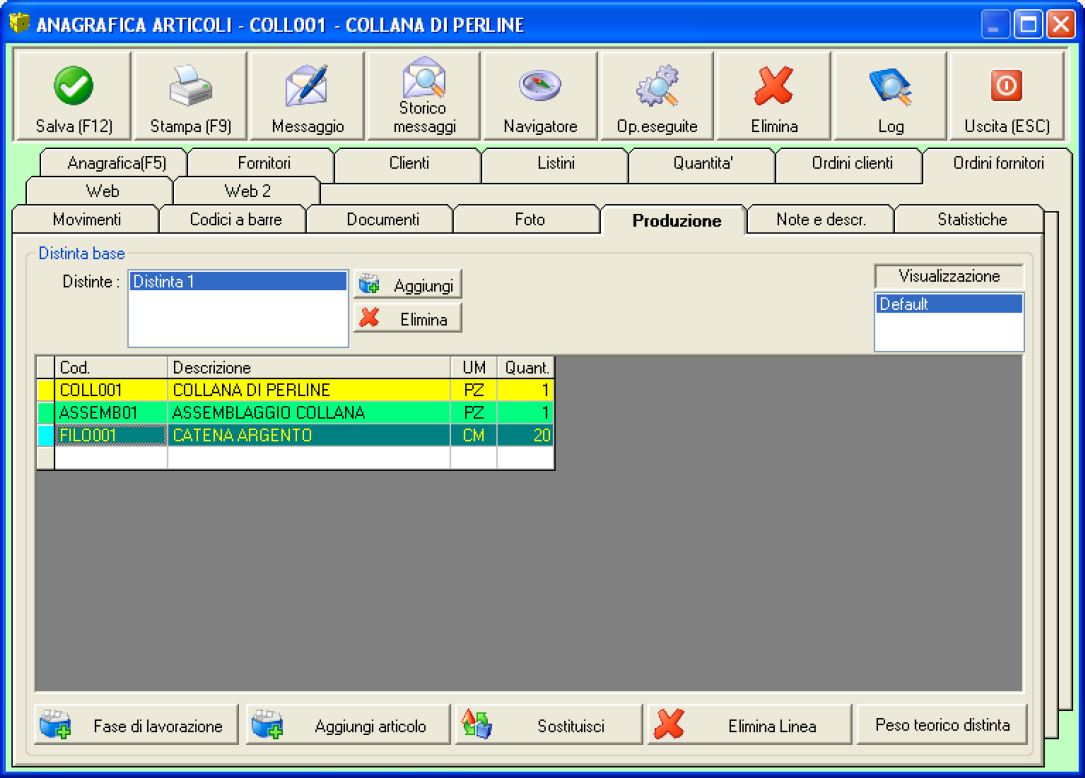Click the red X Elimina toolbar icon
Viewport: 1085px width, 778px height.
click(x=774, y=86)
